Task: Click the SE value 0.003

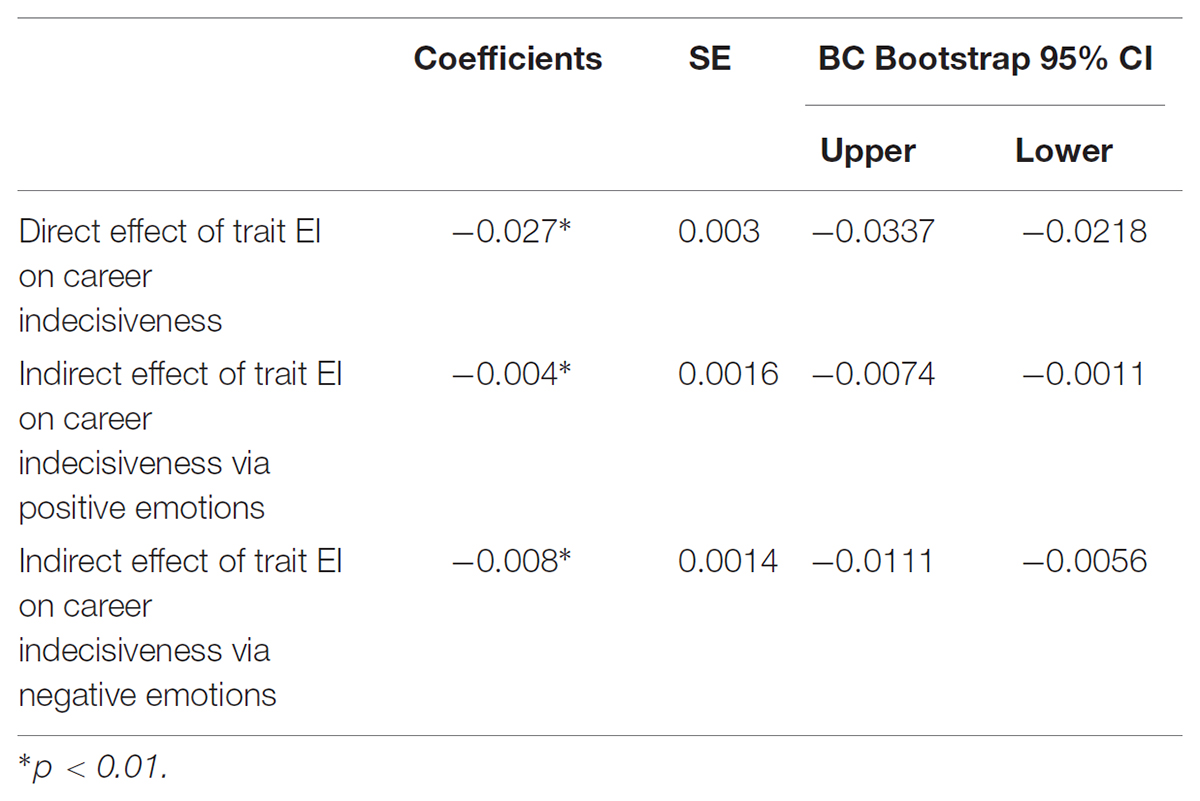Action: 719,232
